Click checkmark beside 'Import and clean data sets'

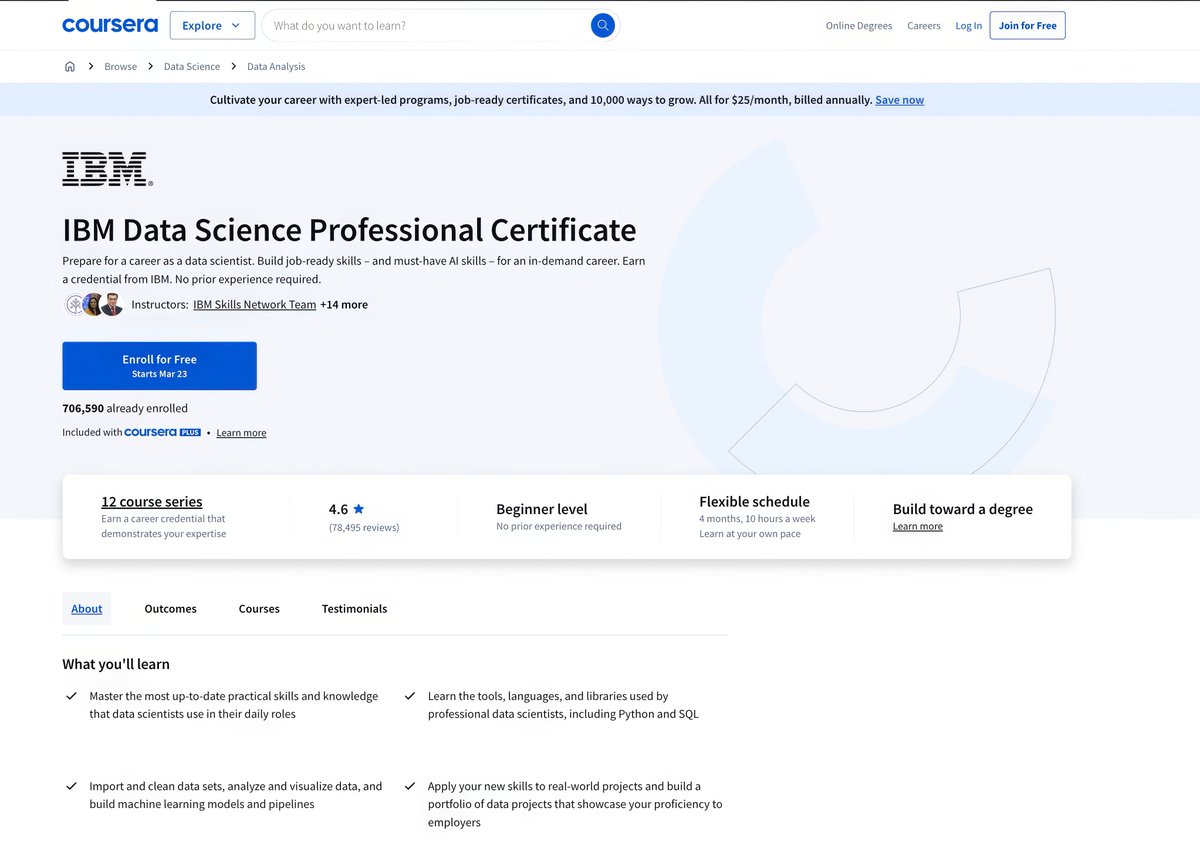(72, 787)
